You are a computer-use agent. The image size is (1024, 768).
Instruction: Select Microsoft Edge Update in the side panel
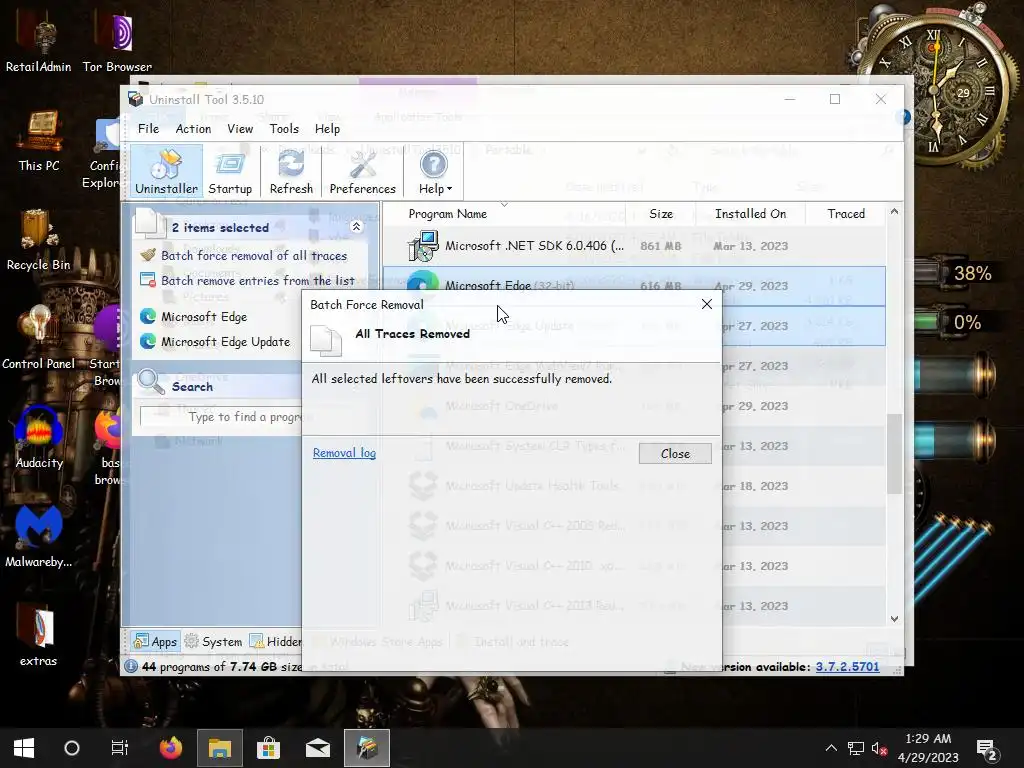pyautogui.click(x=225, y=342)
